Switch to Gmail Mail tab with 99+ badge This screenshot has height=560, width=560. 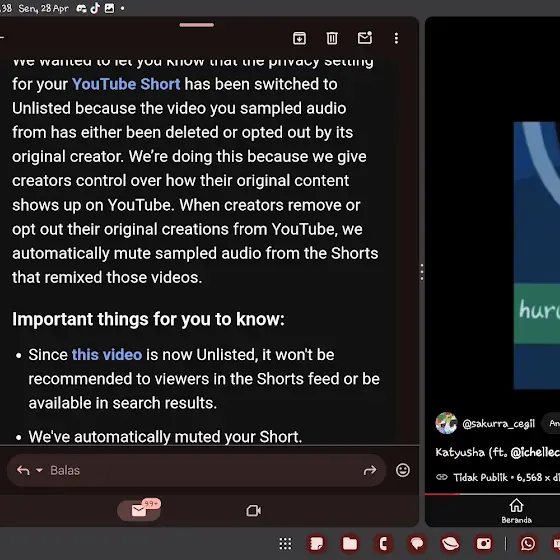pyautogui.click(x=139, y=510)
